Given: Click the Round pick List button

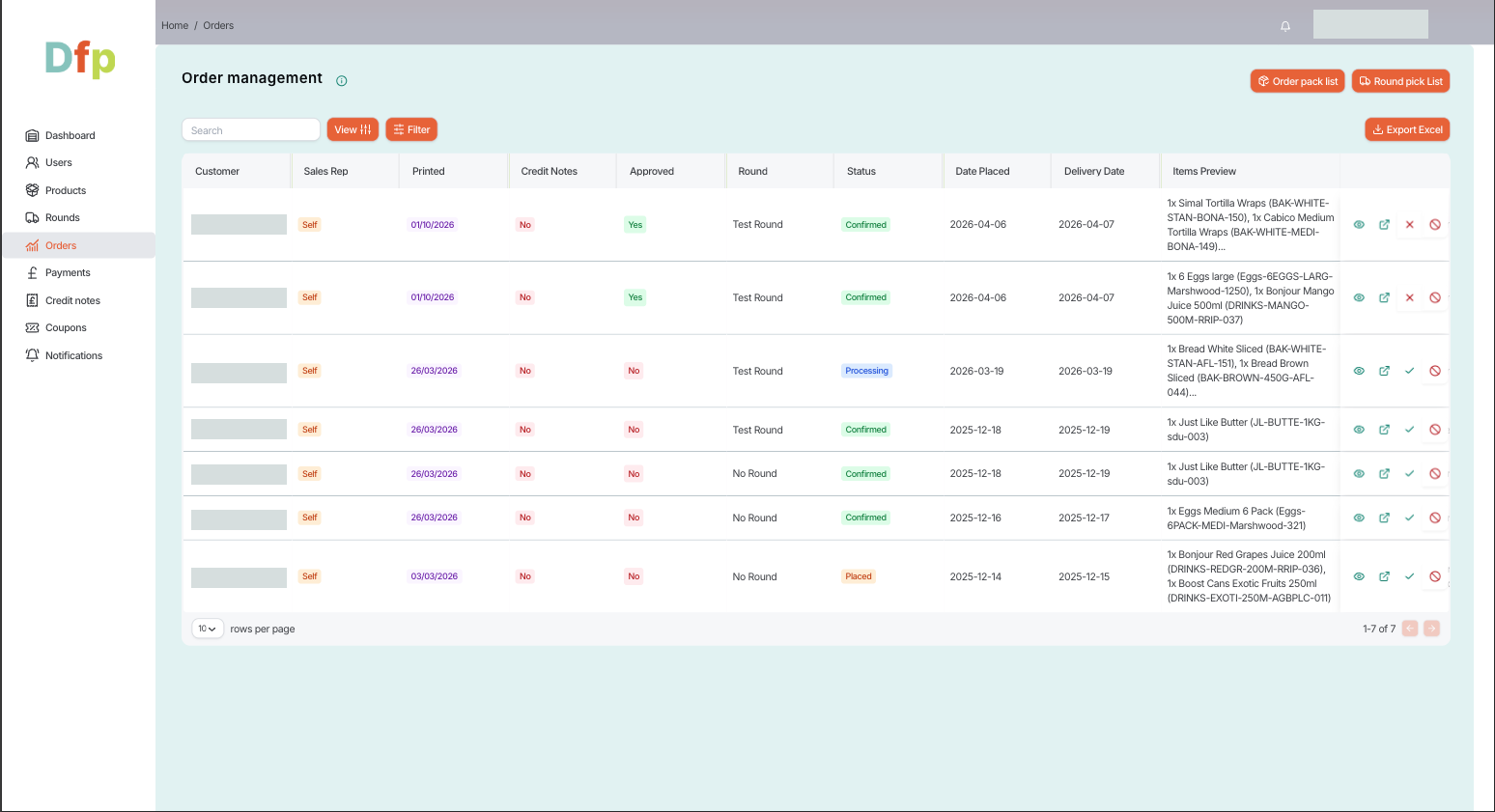Looking at the screenshot, I should [x=1400, y=81].
